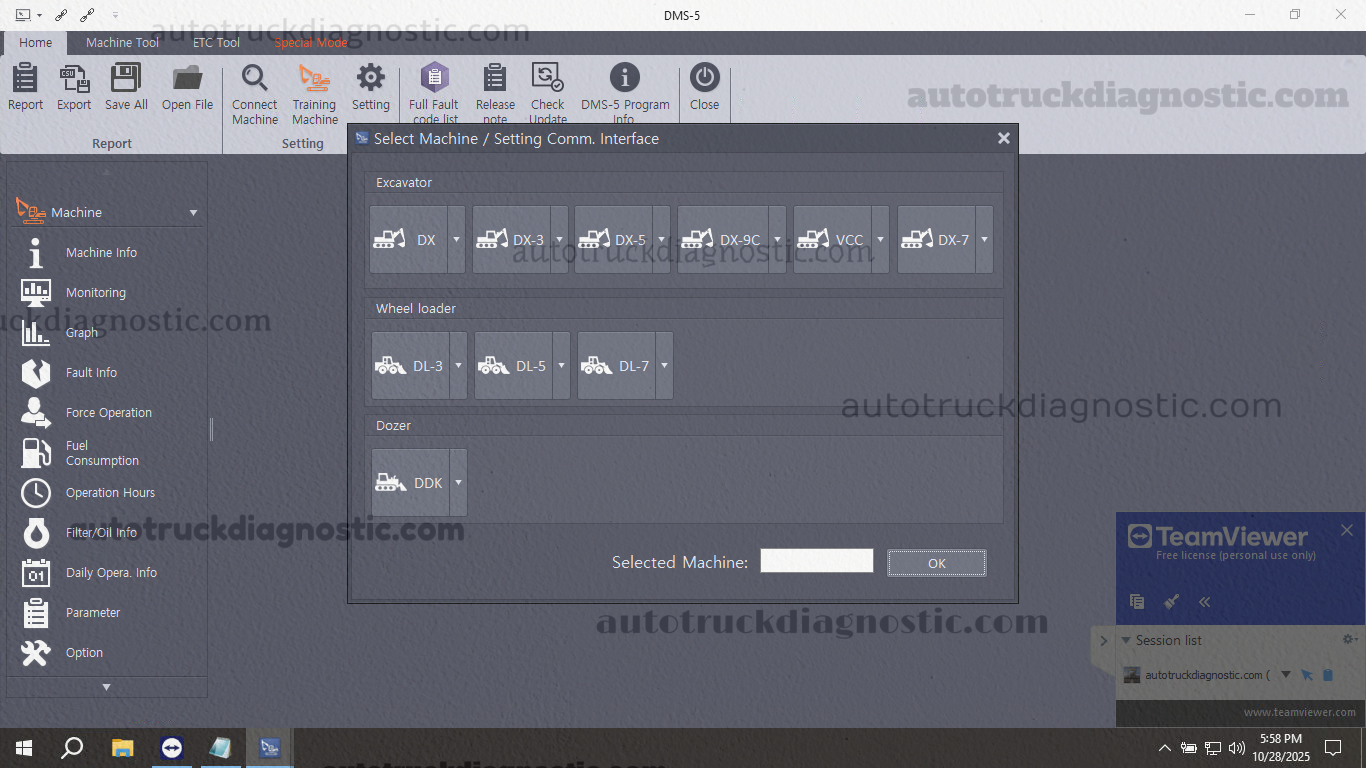Click the Selected Machine input field
Image resolution: width=1366 pixels, height=768 pixels.
coord(816,561)
